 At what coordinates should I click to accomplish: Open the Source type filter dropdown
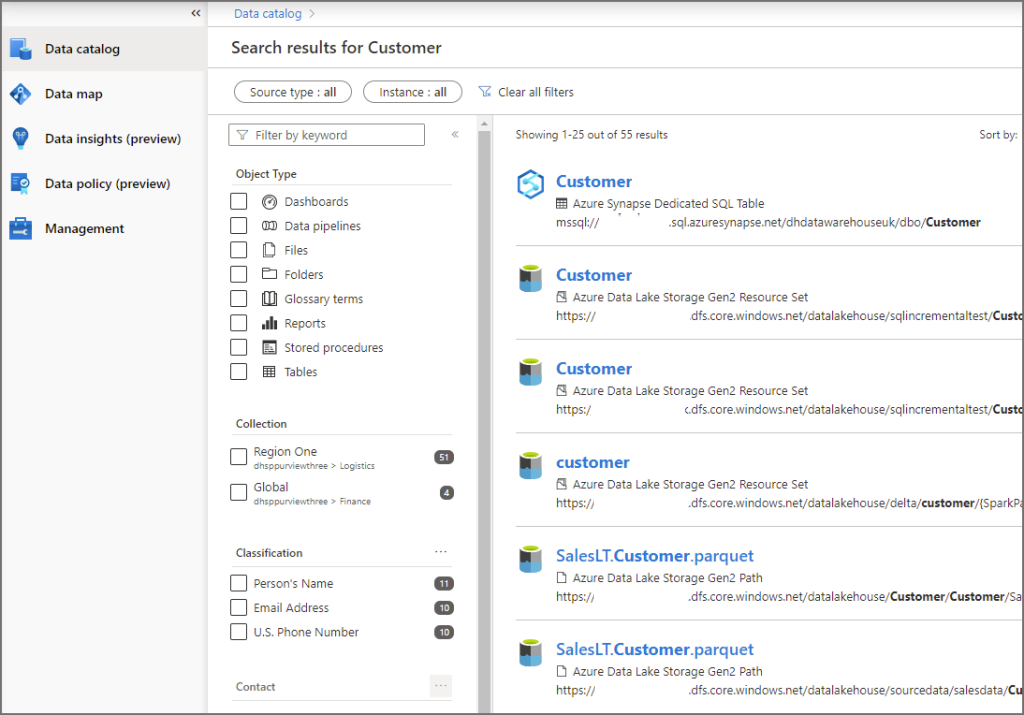(293, 92)
